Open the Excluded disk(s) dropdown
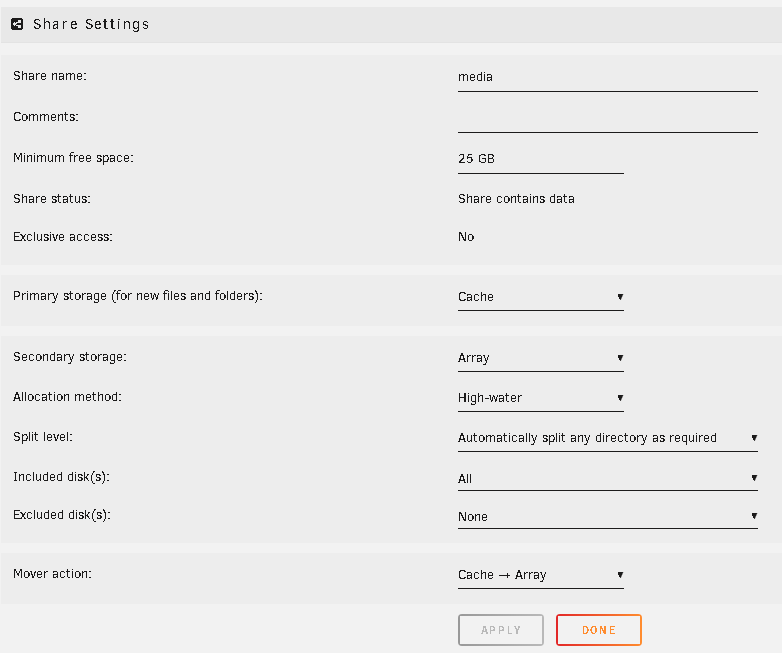 (607, 516)
